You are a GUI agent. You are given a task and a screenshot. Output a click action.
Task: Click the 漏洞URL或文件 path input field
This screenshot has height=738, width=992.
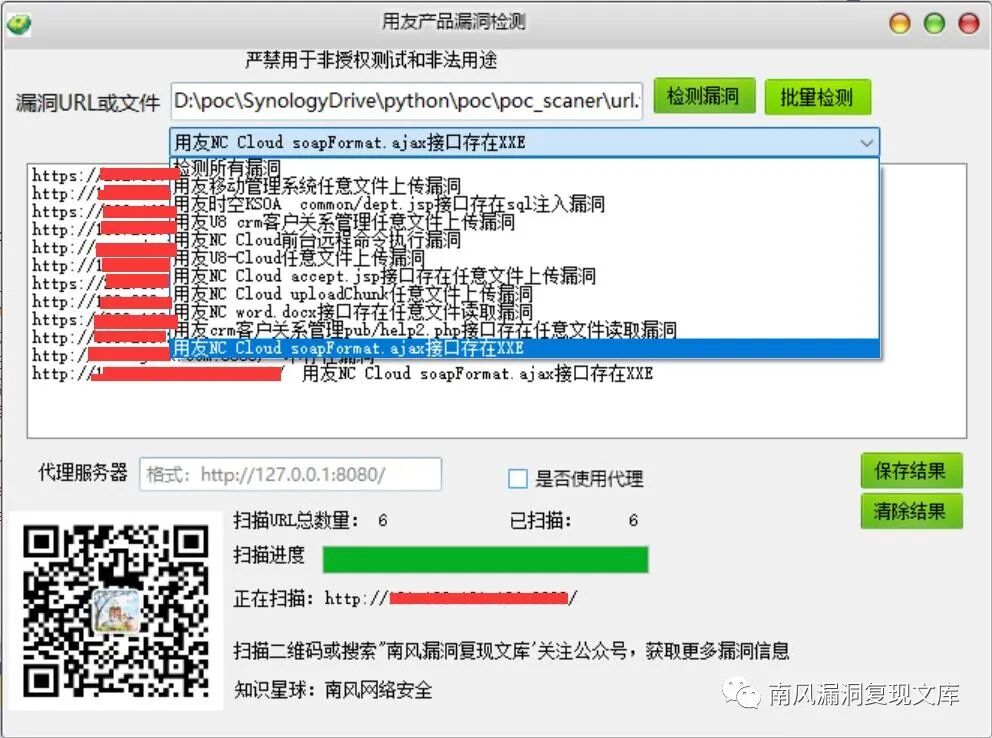click(x=407, y=101)
